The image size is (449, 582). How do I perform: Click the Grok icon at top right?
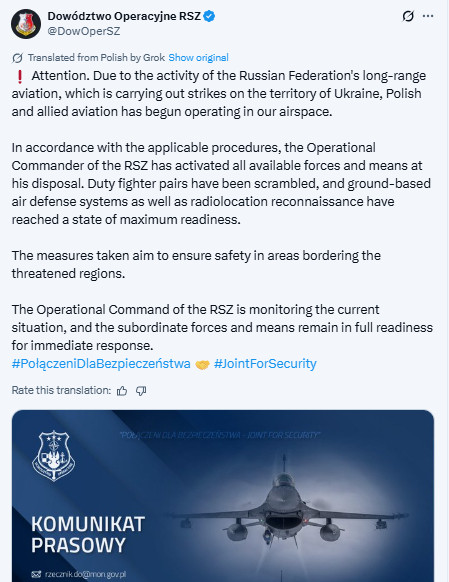(x=408, y=16)
